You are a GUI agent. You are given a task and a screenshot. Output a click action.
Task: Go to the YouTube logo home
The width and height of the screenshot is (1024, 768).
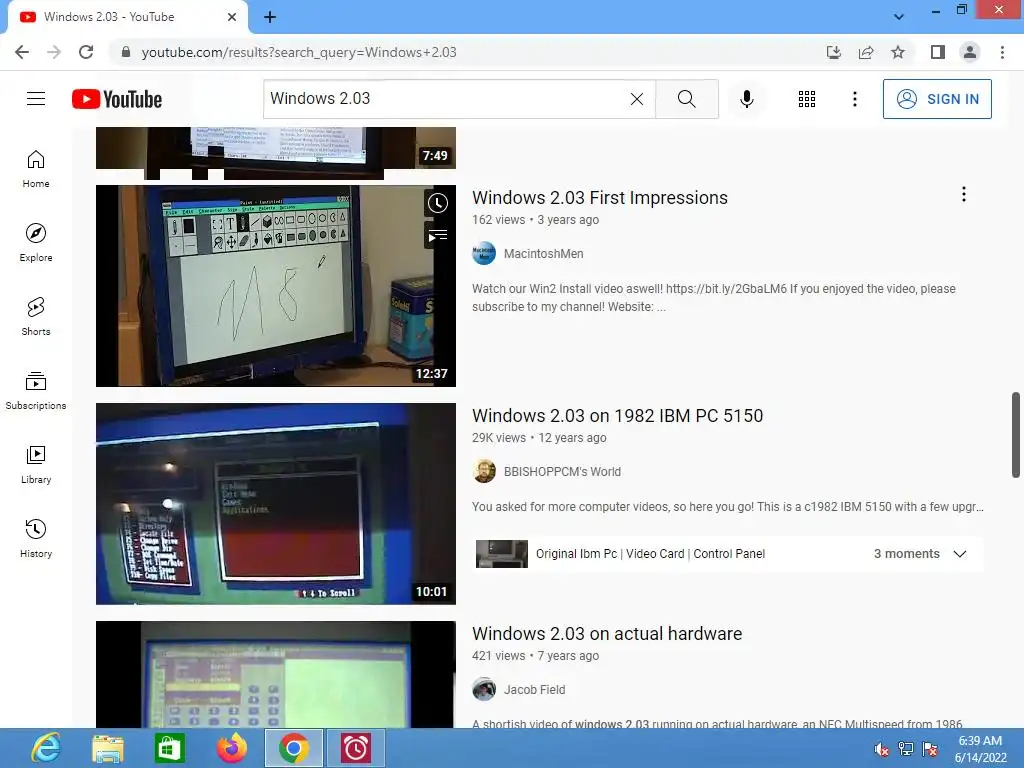pos(117,99)
